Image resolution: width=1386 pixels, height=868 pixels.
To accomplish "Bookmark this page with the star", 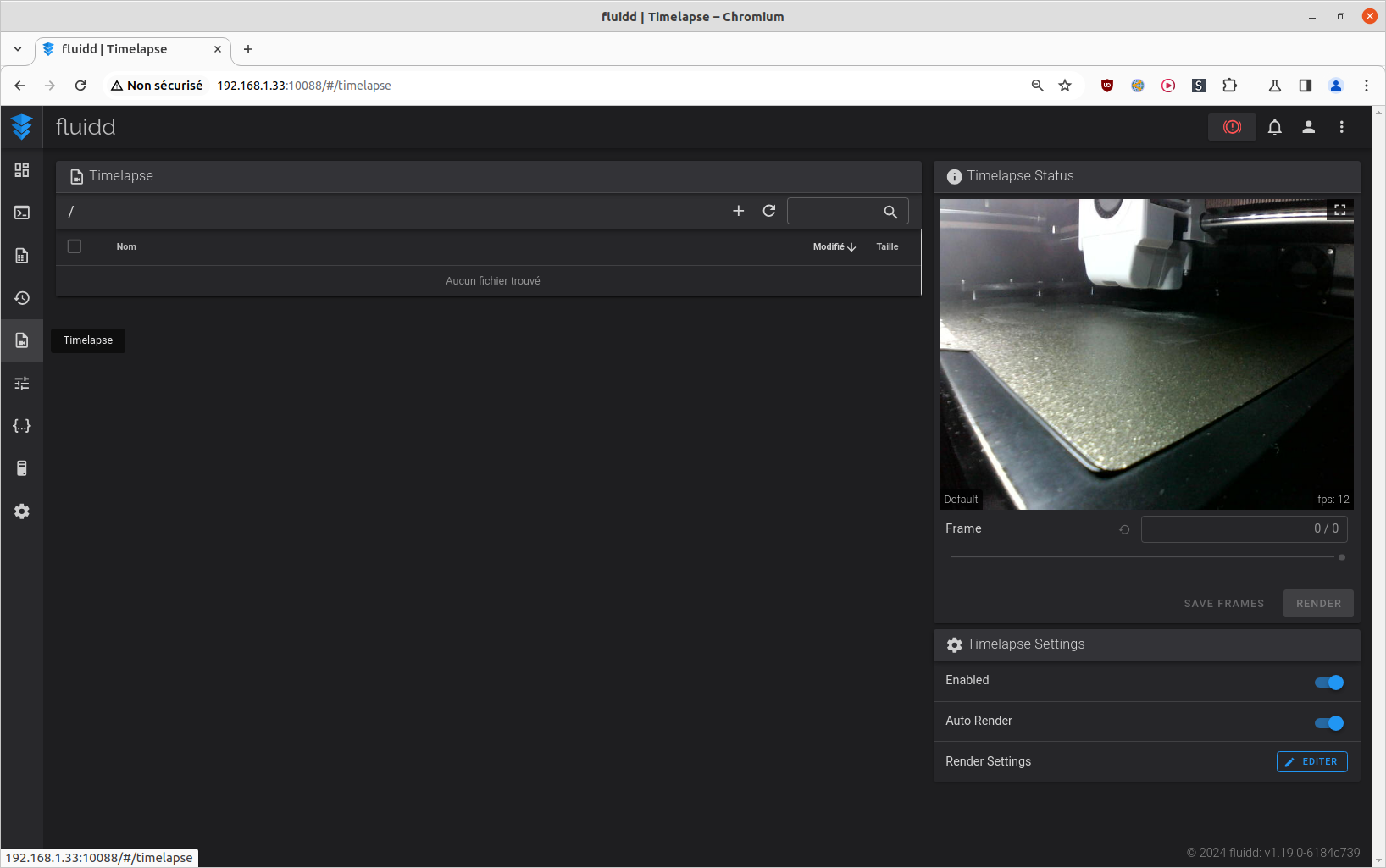I will pyautogui.click(x=1065, y=86).
